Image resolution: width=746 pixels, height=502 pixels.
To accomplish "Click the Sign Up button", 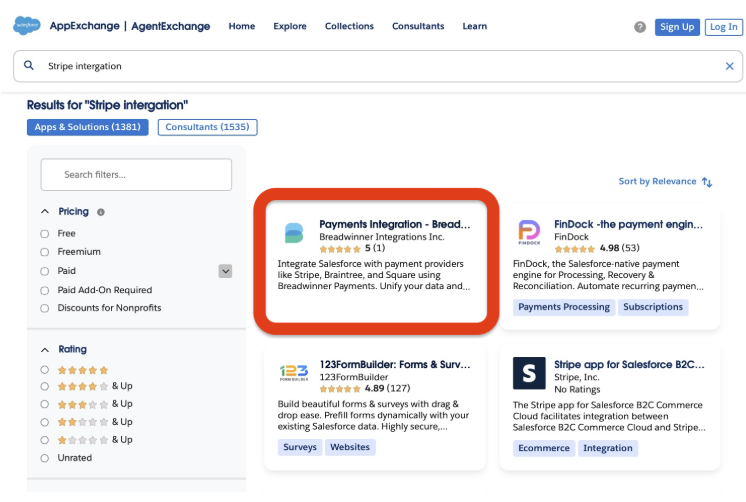I will 677,27.
